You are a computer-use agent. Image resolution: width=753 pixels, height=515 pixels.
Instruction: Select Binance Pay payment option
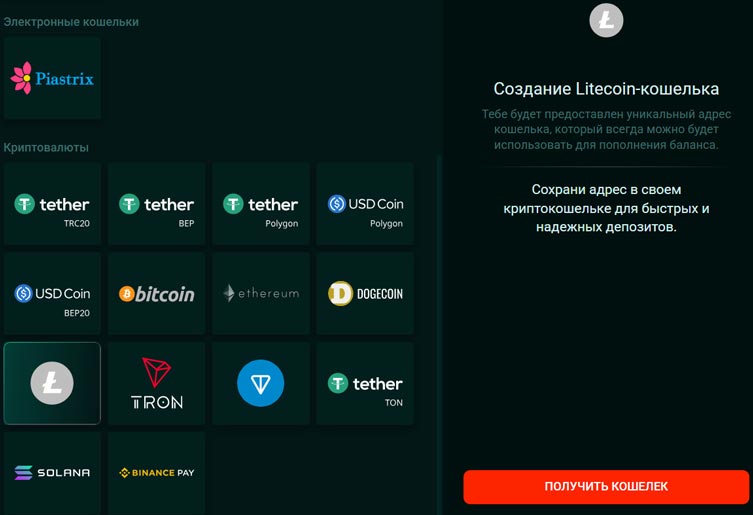point(157,473)
